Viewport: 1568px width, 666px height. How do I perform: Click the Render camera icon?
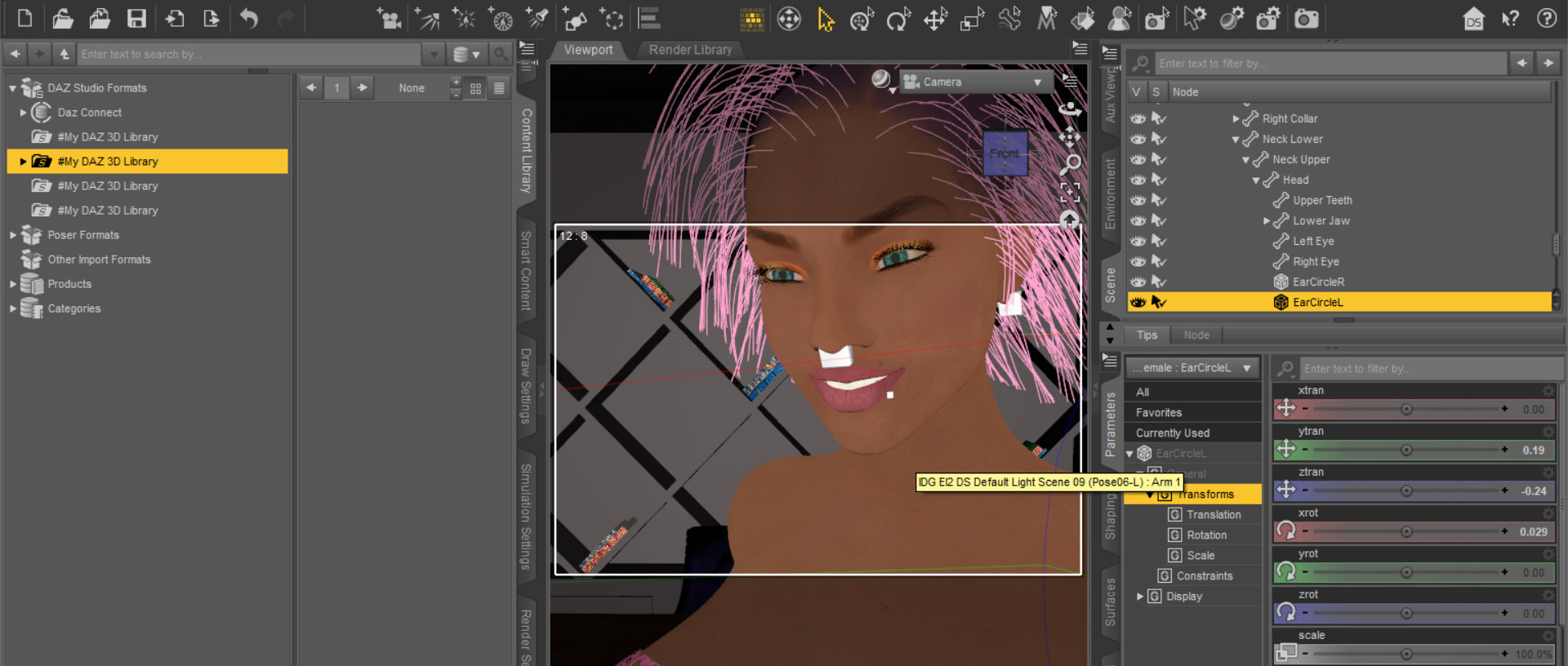[x=1306, y=19]
